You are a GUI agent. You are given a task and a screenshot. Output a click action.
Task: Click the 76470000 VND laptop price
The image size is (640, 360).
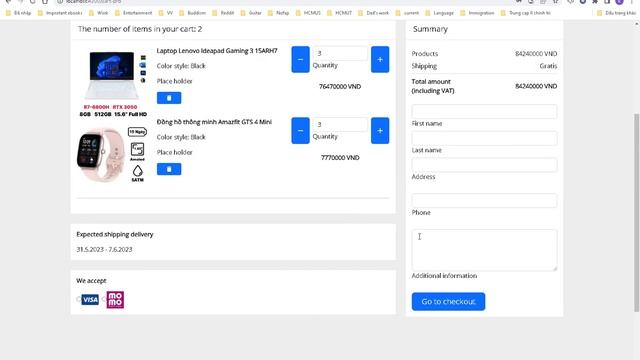(x=340, y=87)
